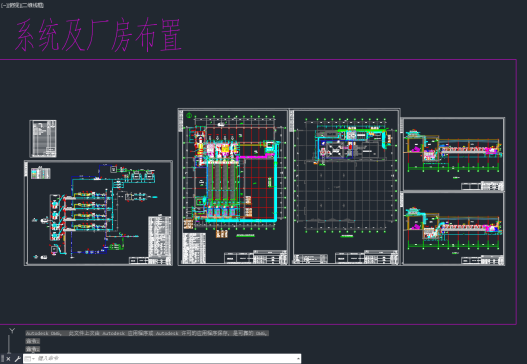527x364 pixels.
Task: Open the 二维线框 visual style menu
Action: tap(32, 5)
